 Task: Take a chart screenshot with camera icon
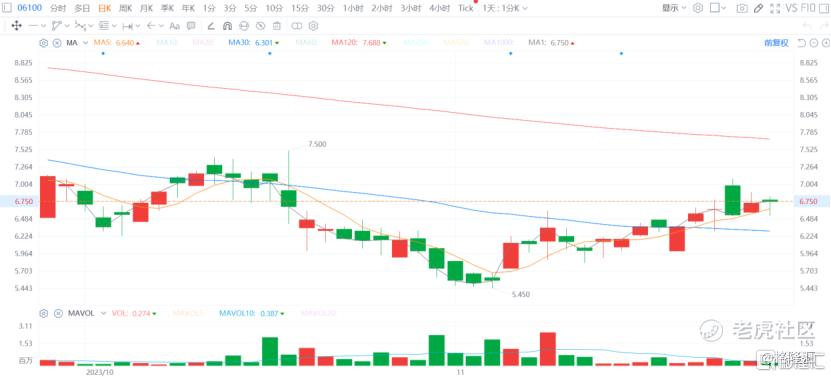[742, 8]
